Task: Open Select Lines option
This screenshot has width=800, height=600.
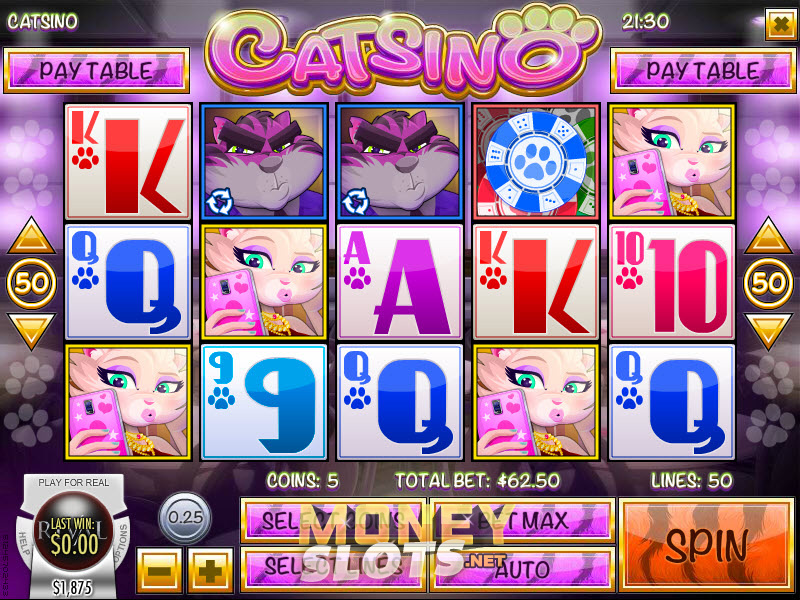Action: [x=333, y=569]
